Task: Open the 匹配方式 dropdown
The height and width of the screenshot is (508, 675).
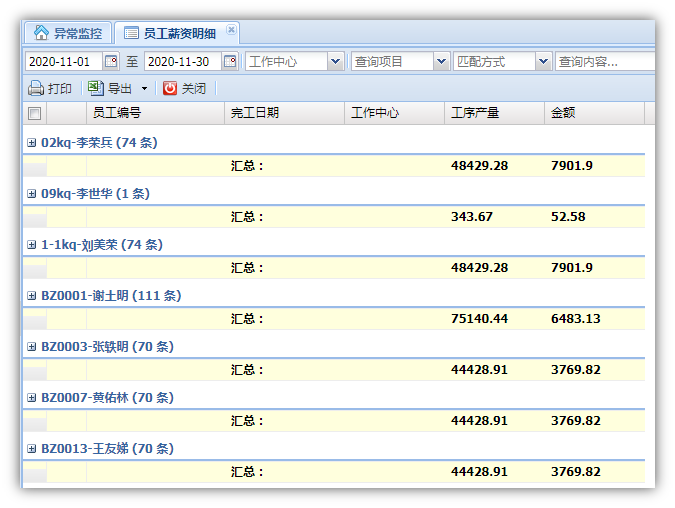Action: pyautogui.click(x=544, y=62)
